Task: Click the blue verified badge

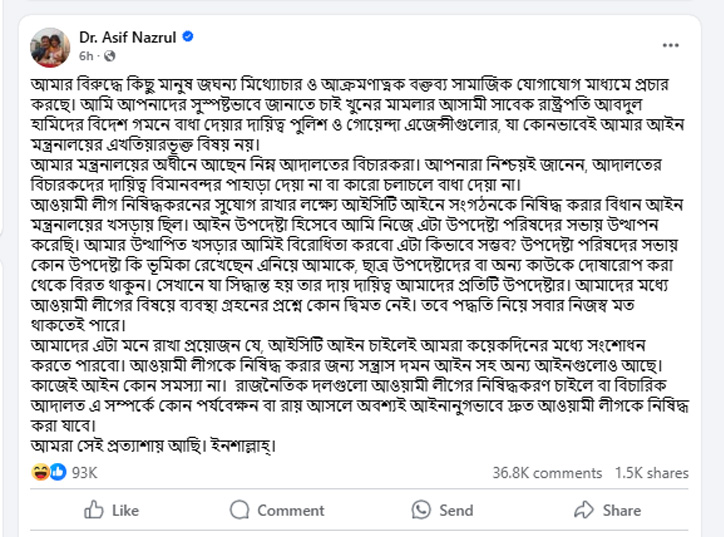Action: point(186,38)
